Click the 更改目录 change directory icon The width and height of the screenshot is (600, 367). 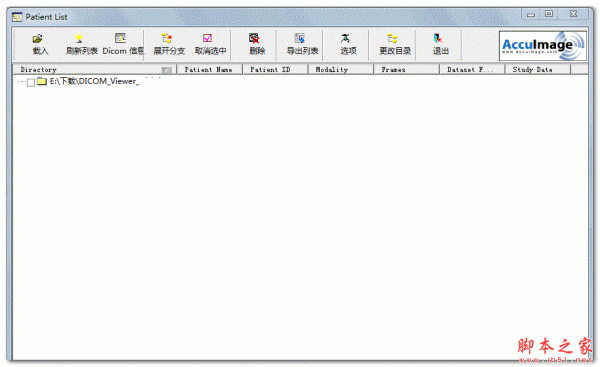pyautogui.click(x=392, y=39)
